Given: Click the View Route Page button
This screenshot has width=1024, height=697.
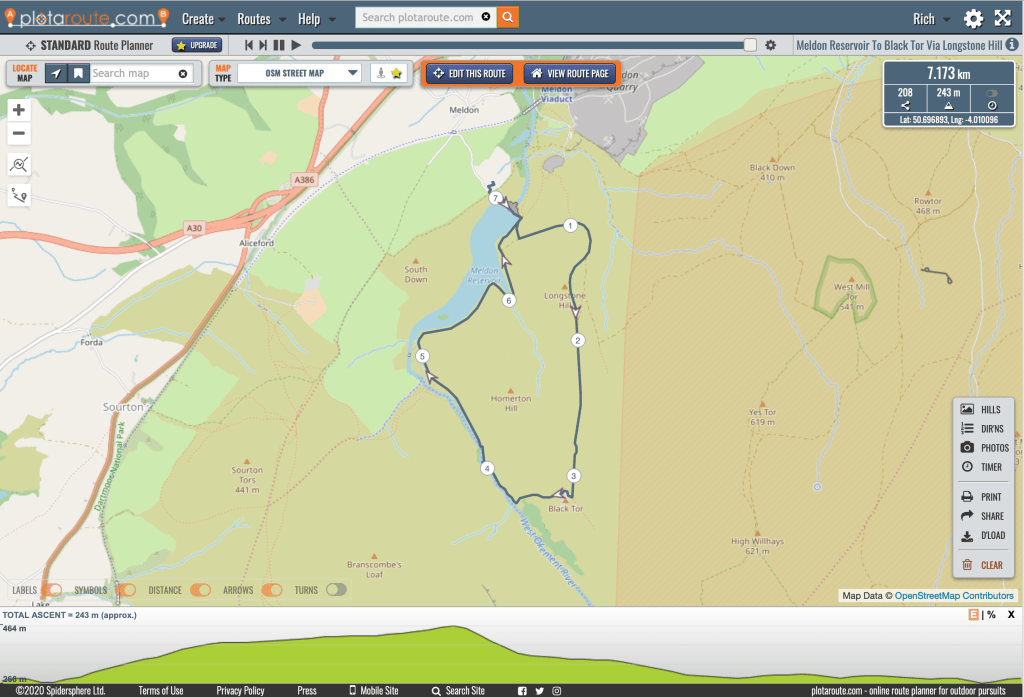Looking at the screenshot, I should [569, 73].
